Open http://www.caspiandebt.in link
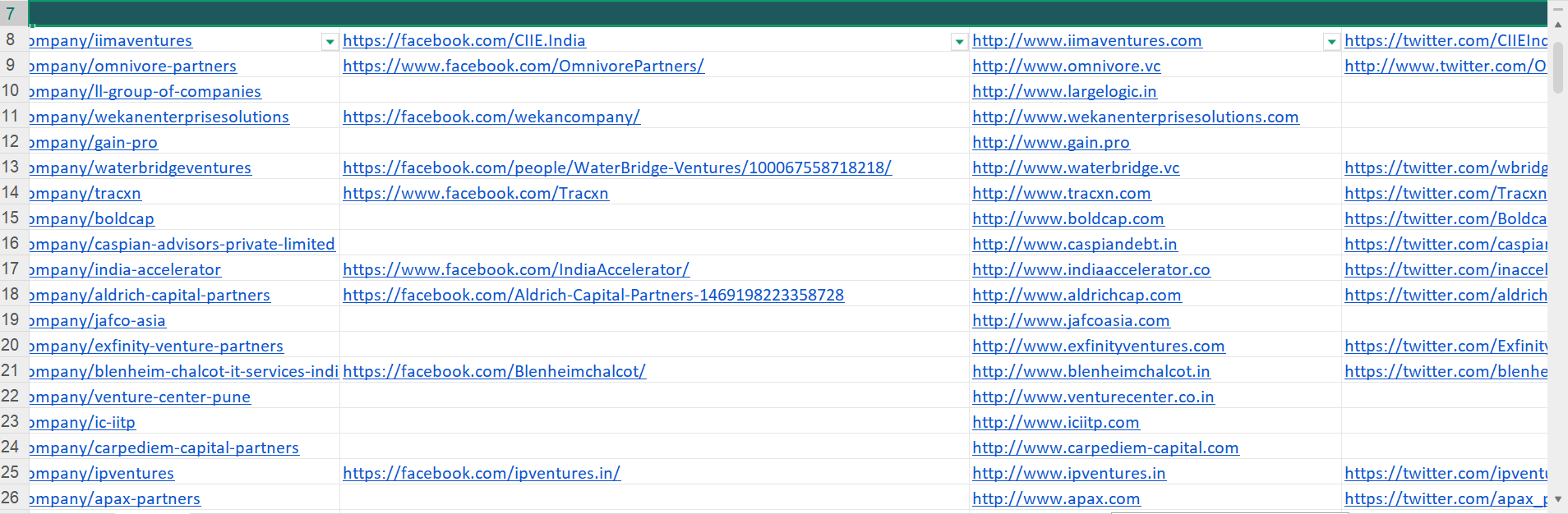The height and width of the screenshot is (514, 1568). point(1075,245)
